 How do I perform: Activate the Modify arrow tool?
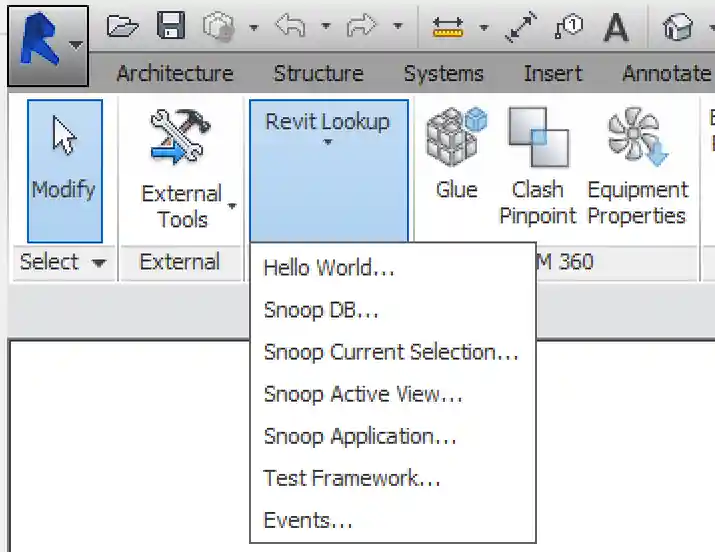(64, 165)
